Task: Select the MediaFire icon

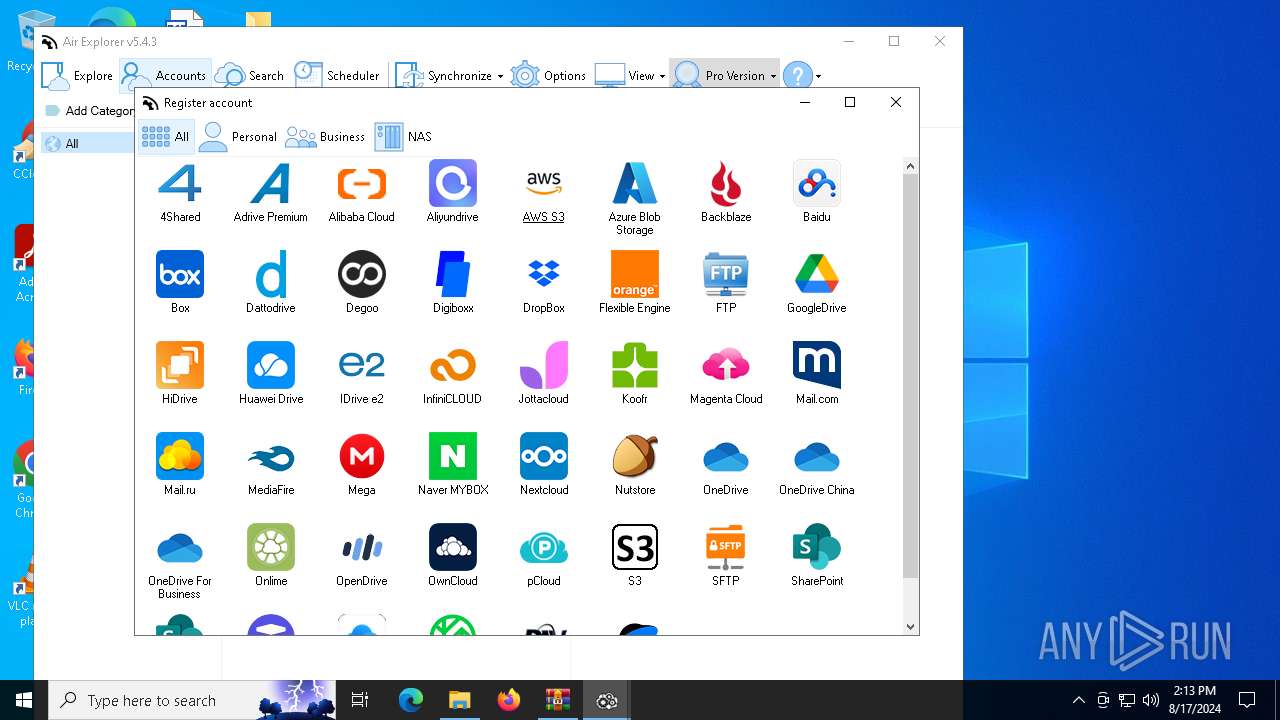Action: tap(271, 456)
